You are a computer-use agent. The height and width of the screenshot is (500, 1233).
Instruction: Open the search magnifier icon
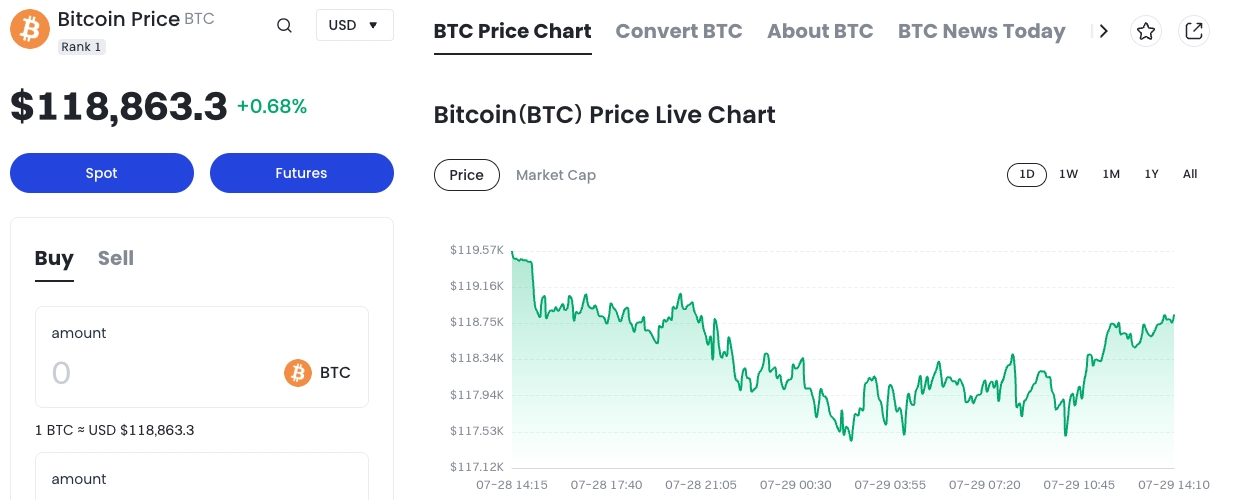tap(284, 26)
